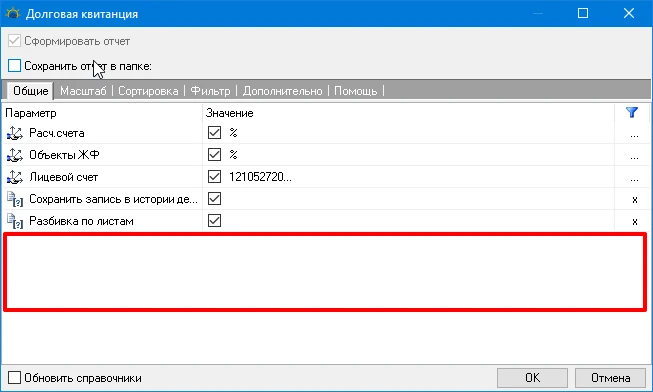Image resolution: width=653 pixels, height=392 pixels.
Task: Toggle Сохранить запись в истории checkbox
Action: 214,199
